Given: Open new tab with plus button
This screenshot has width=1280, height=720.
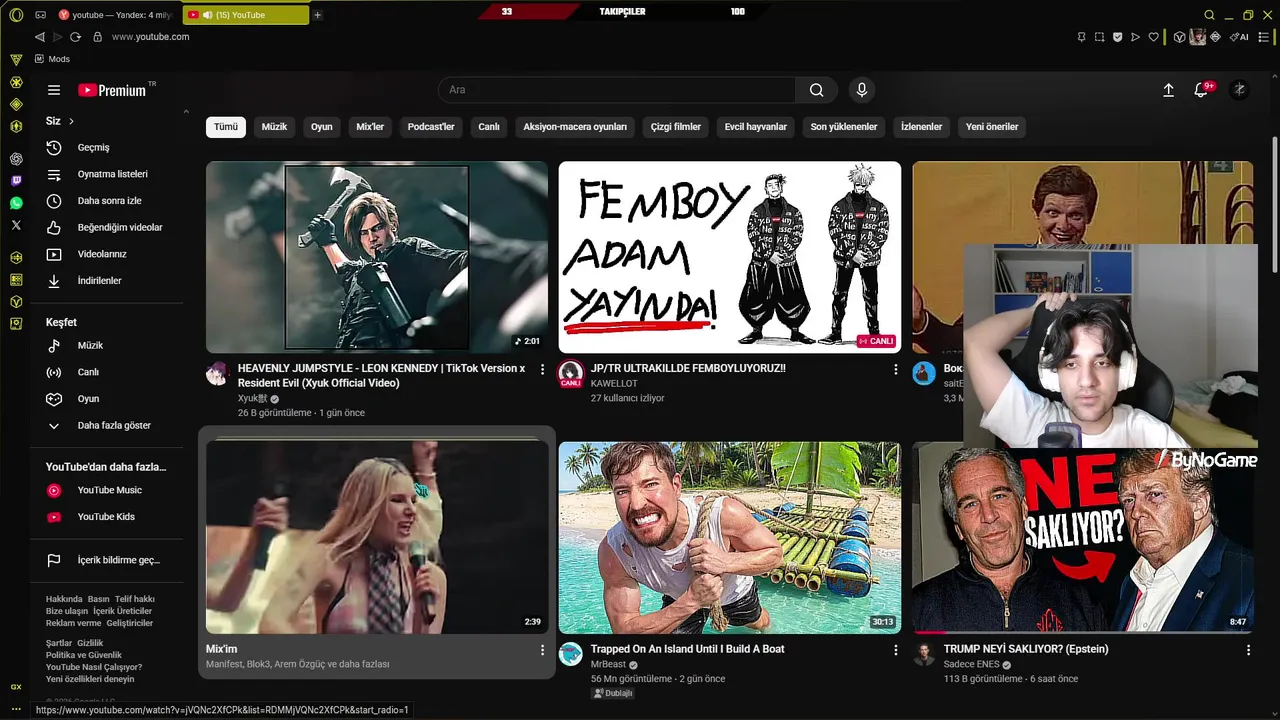Looking at the screenshot, I should click(317, 15).
